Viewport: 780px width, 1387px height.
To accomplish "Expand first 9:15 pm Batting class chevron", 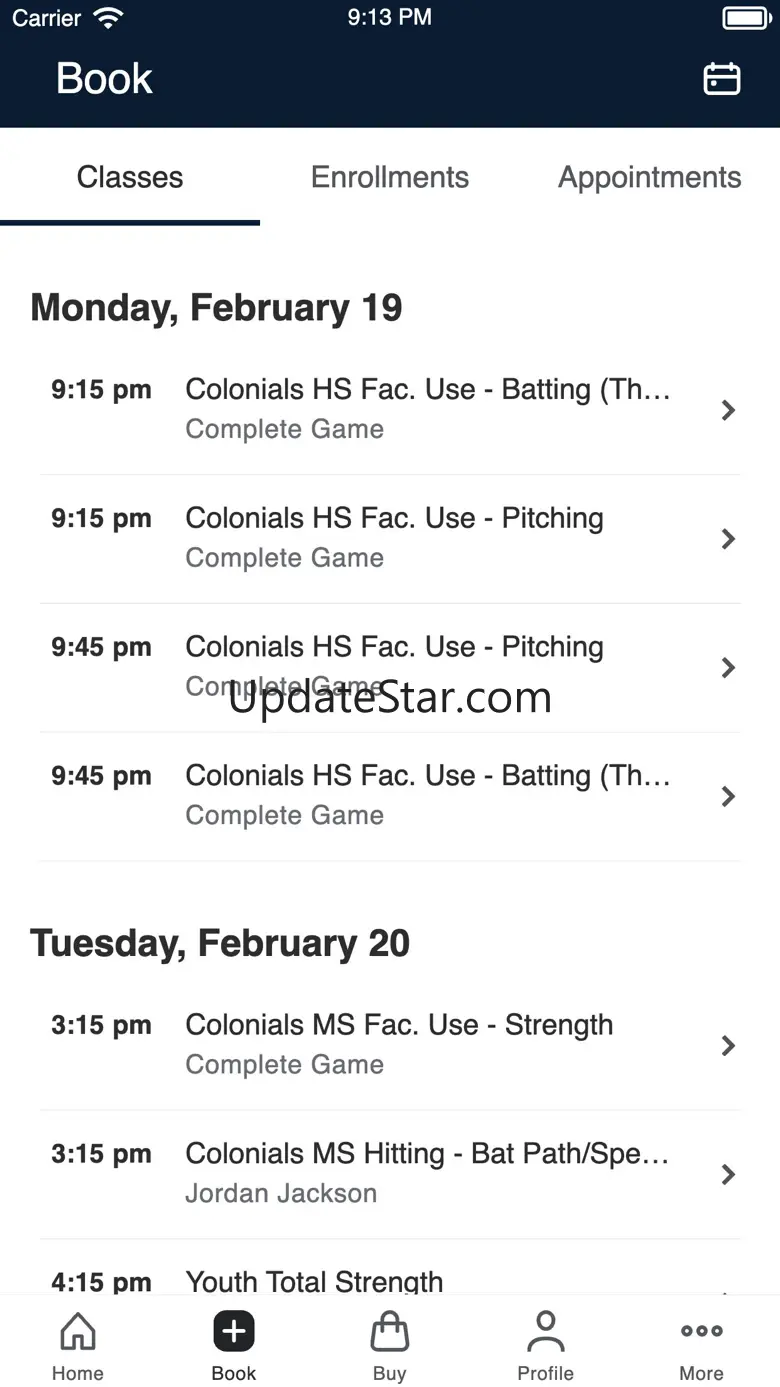I will [x=729, y=410].
